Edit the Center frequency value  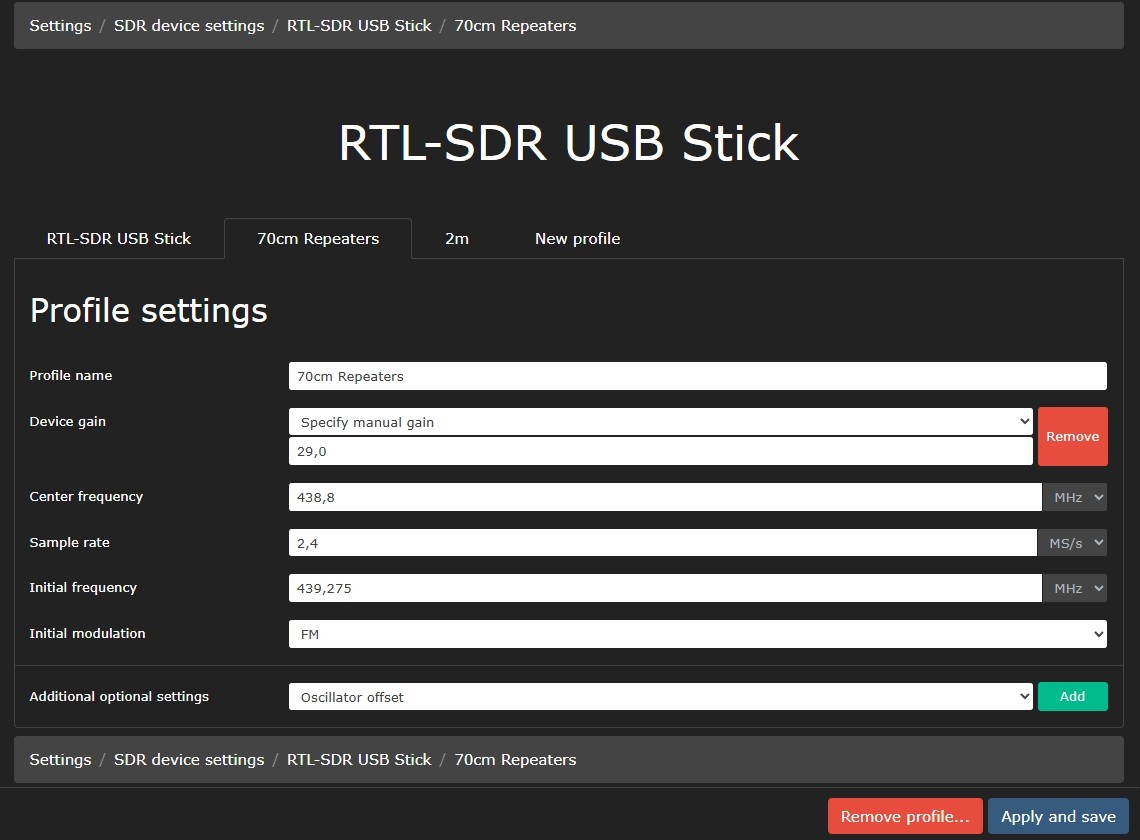665,497
